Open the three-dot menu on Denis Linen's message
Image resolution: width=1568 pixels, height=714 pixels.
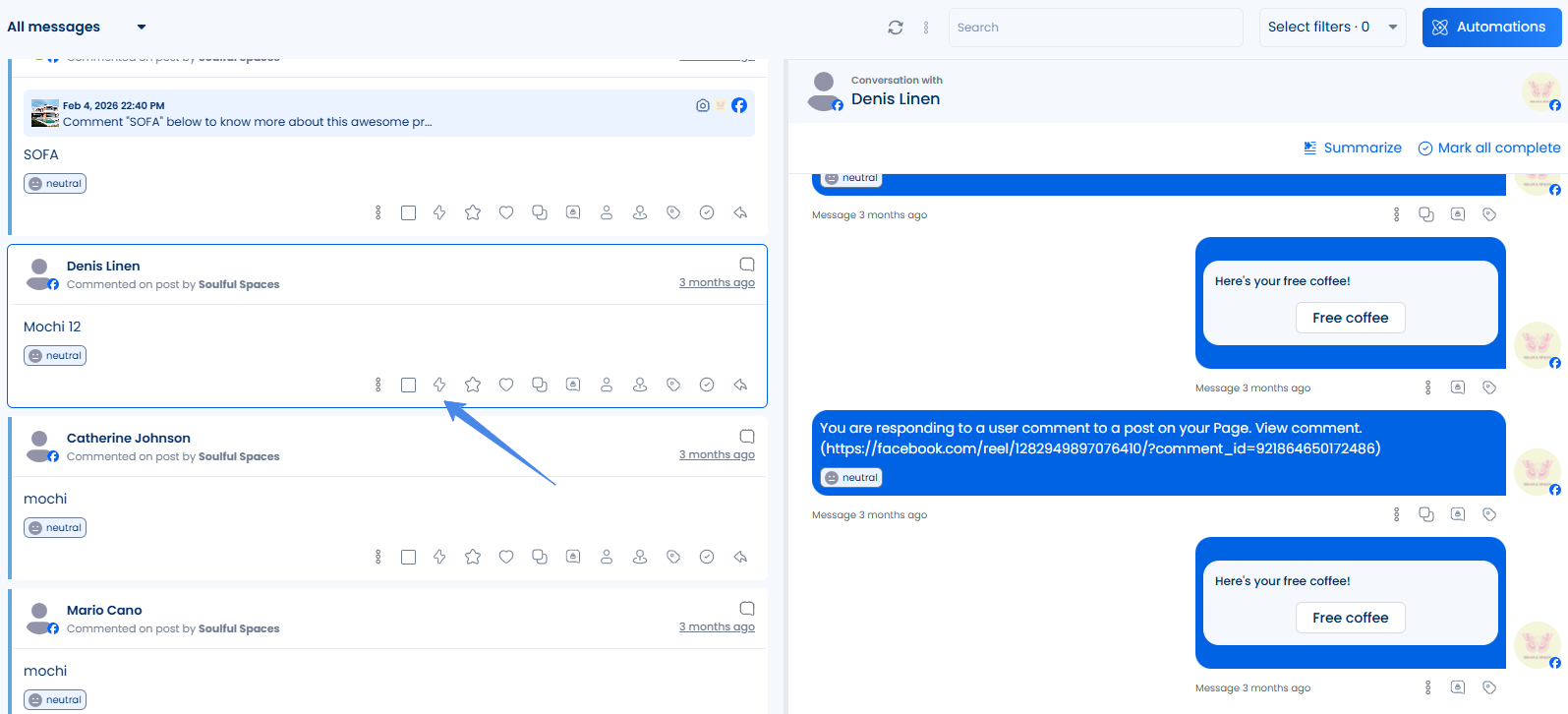coord(378,385)
